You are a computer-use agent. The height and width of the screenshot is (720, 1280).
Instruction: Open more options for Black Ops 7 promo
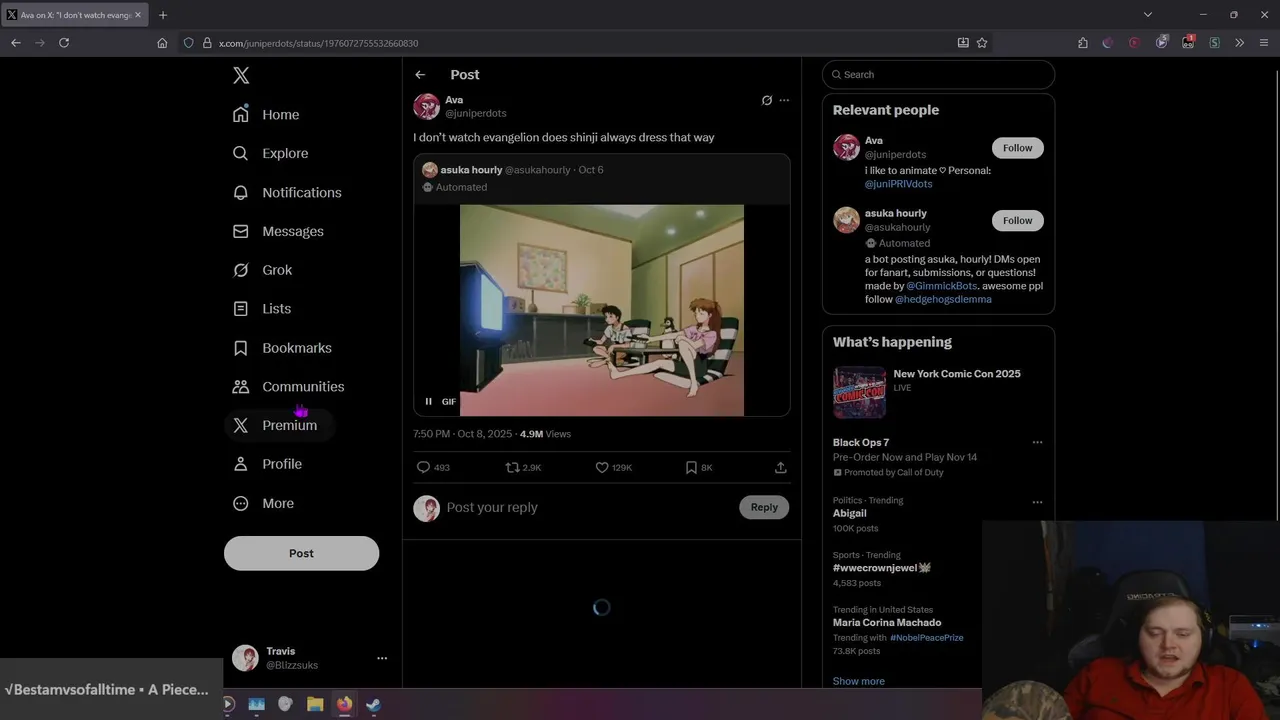click(x=1037, y=442)
